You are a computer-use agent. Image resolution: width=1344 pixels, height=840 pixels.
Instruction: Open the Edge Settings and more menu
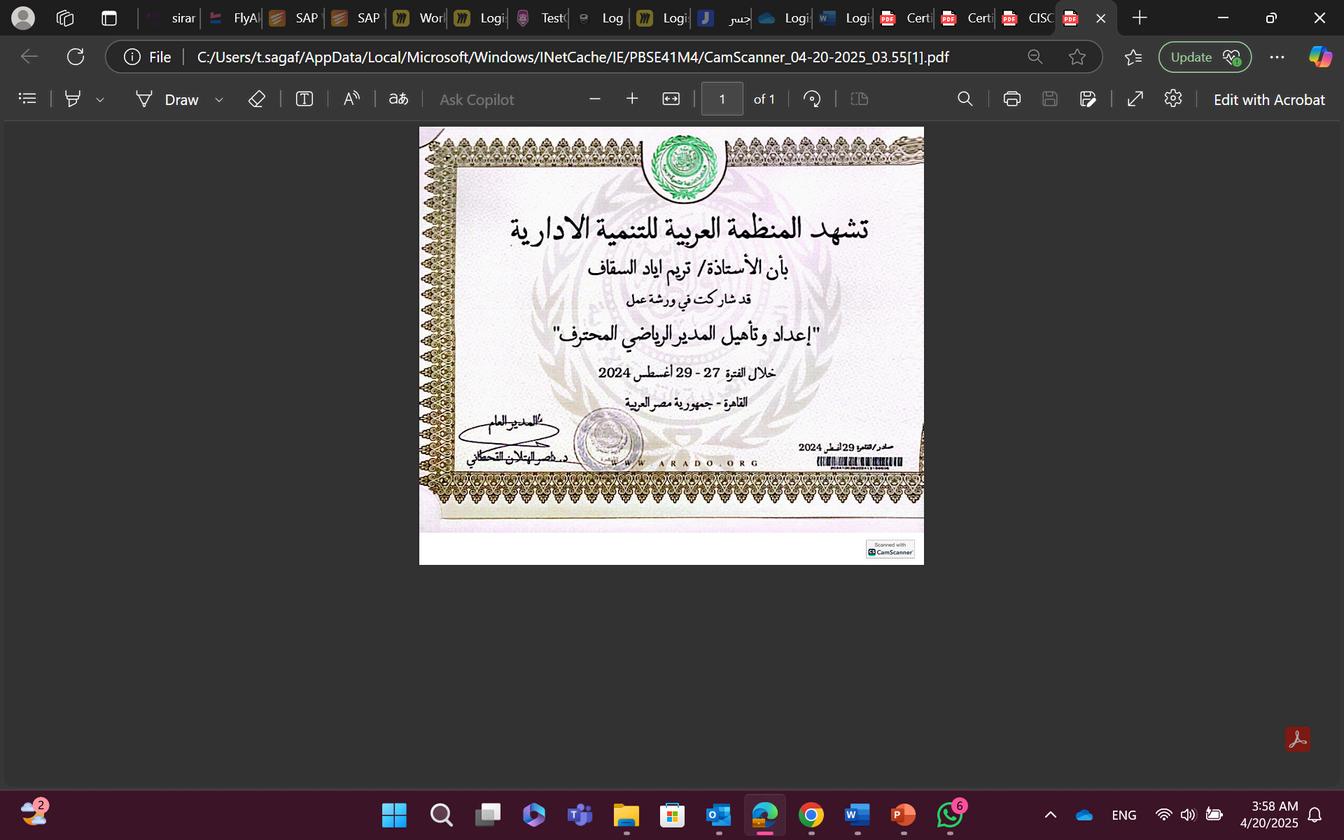point(1277,57)
